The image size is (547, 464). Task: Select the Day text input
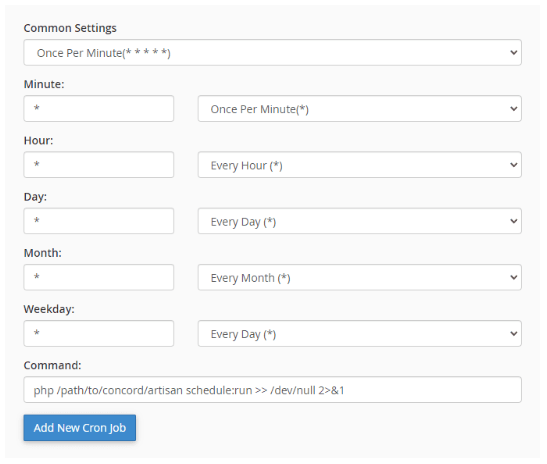click(99, 221)
